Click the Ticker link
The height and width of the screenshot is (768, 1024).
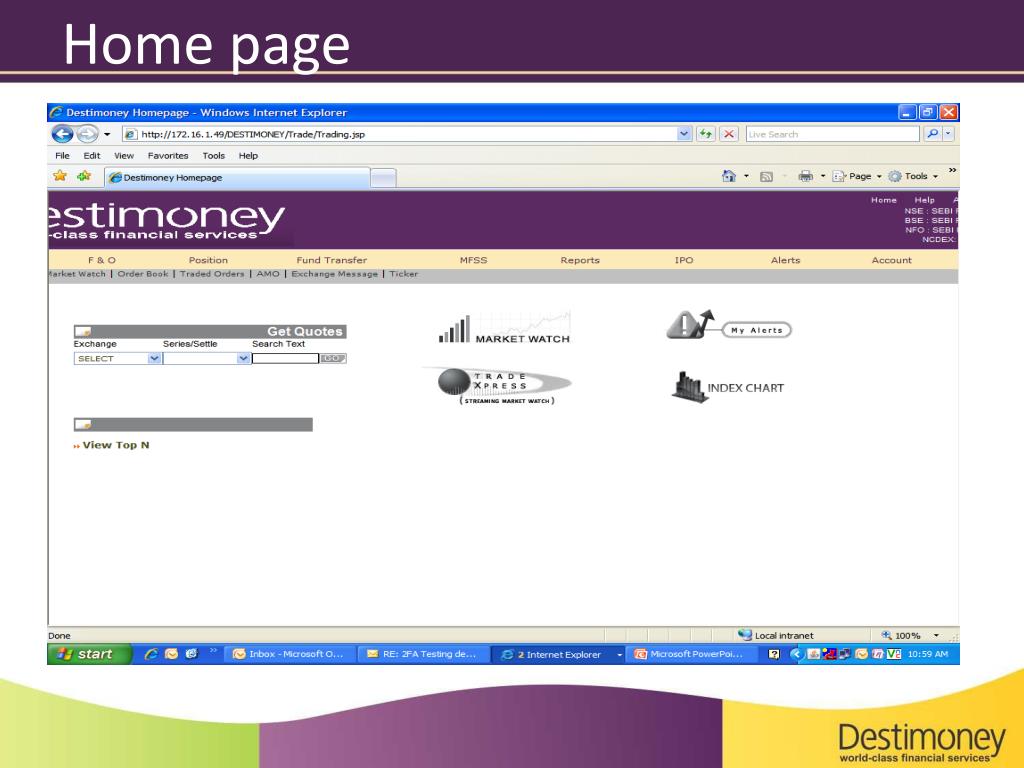click(x=404, y=274)
